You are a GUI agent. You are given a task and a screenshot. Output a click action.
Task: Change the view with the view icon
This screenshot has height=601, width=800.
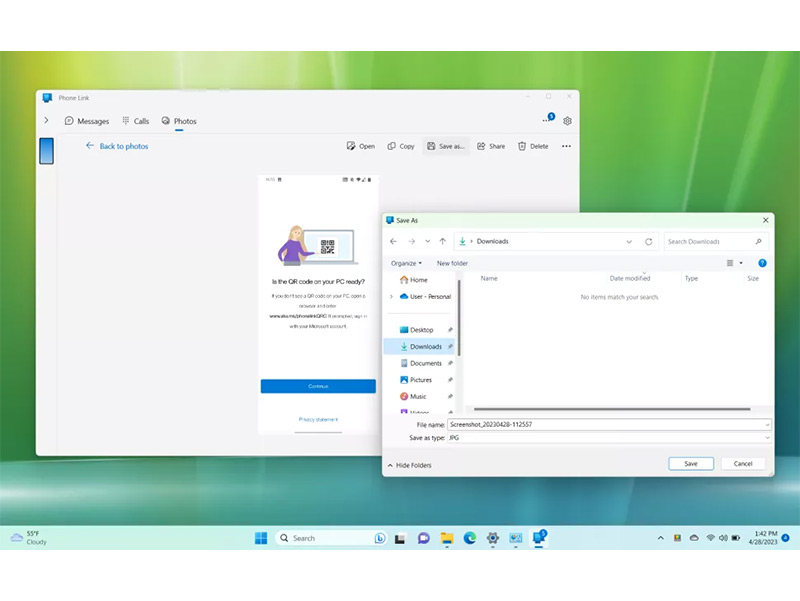730,263
